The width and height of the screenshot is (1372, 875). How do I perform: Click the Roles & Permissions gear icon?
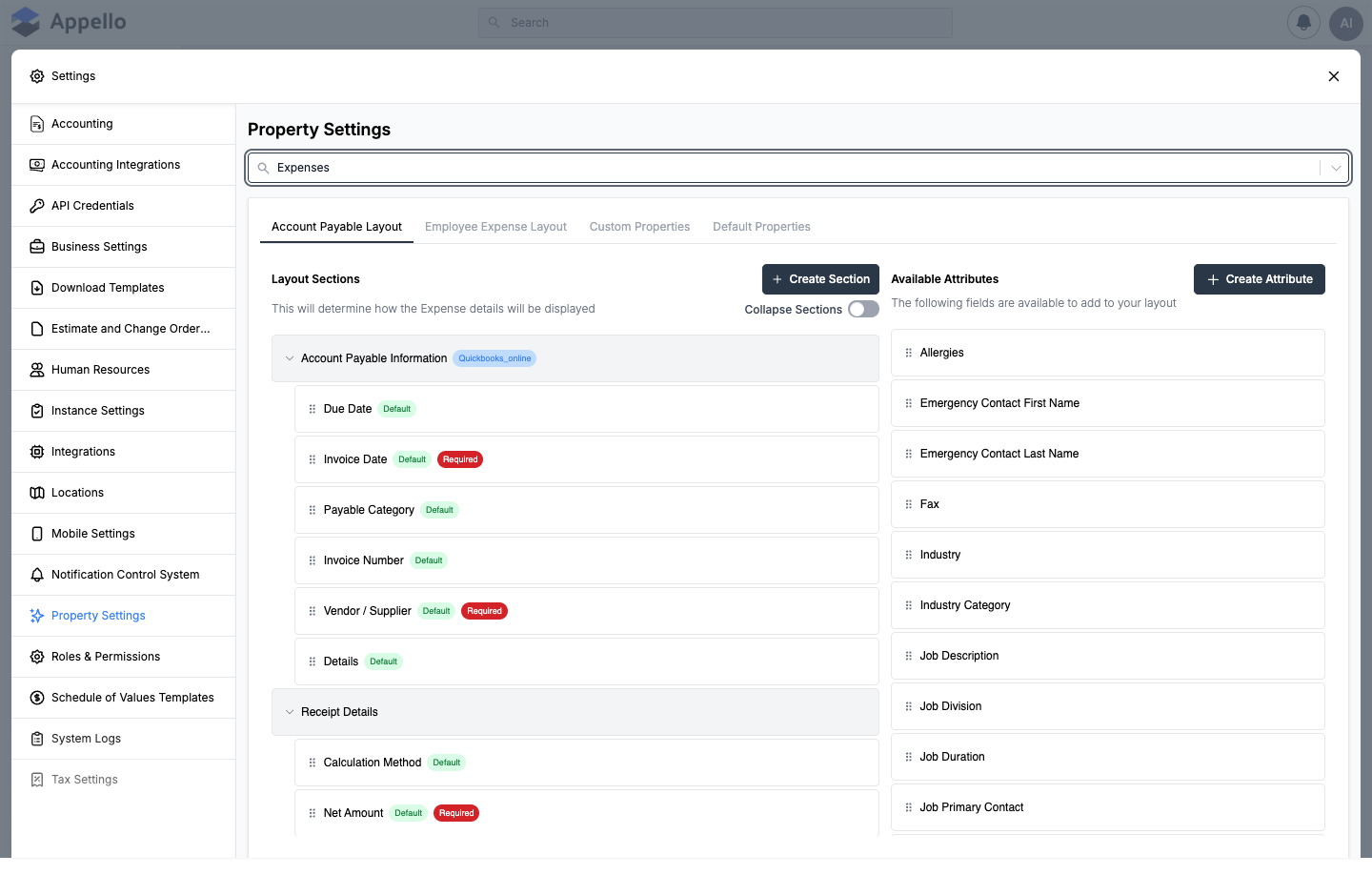click(37, 657)
